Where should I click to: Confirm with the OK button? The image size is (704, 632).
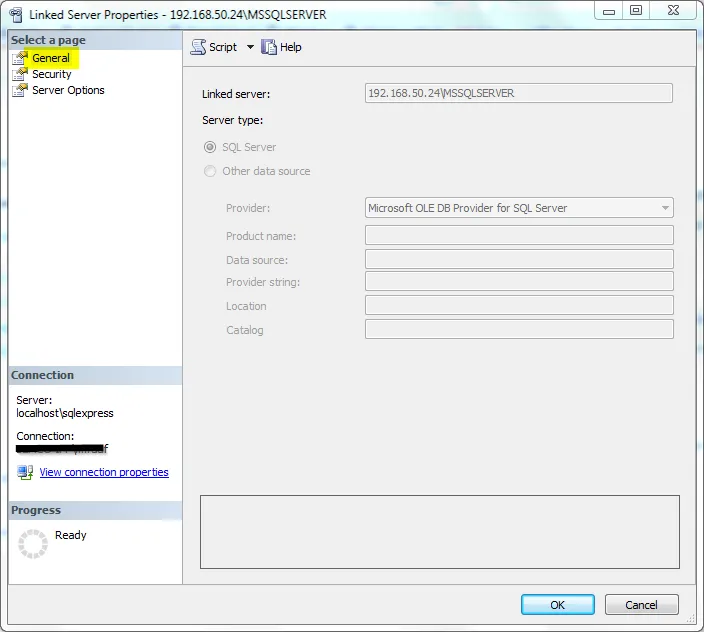558,605
